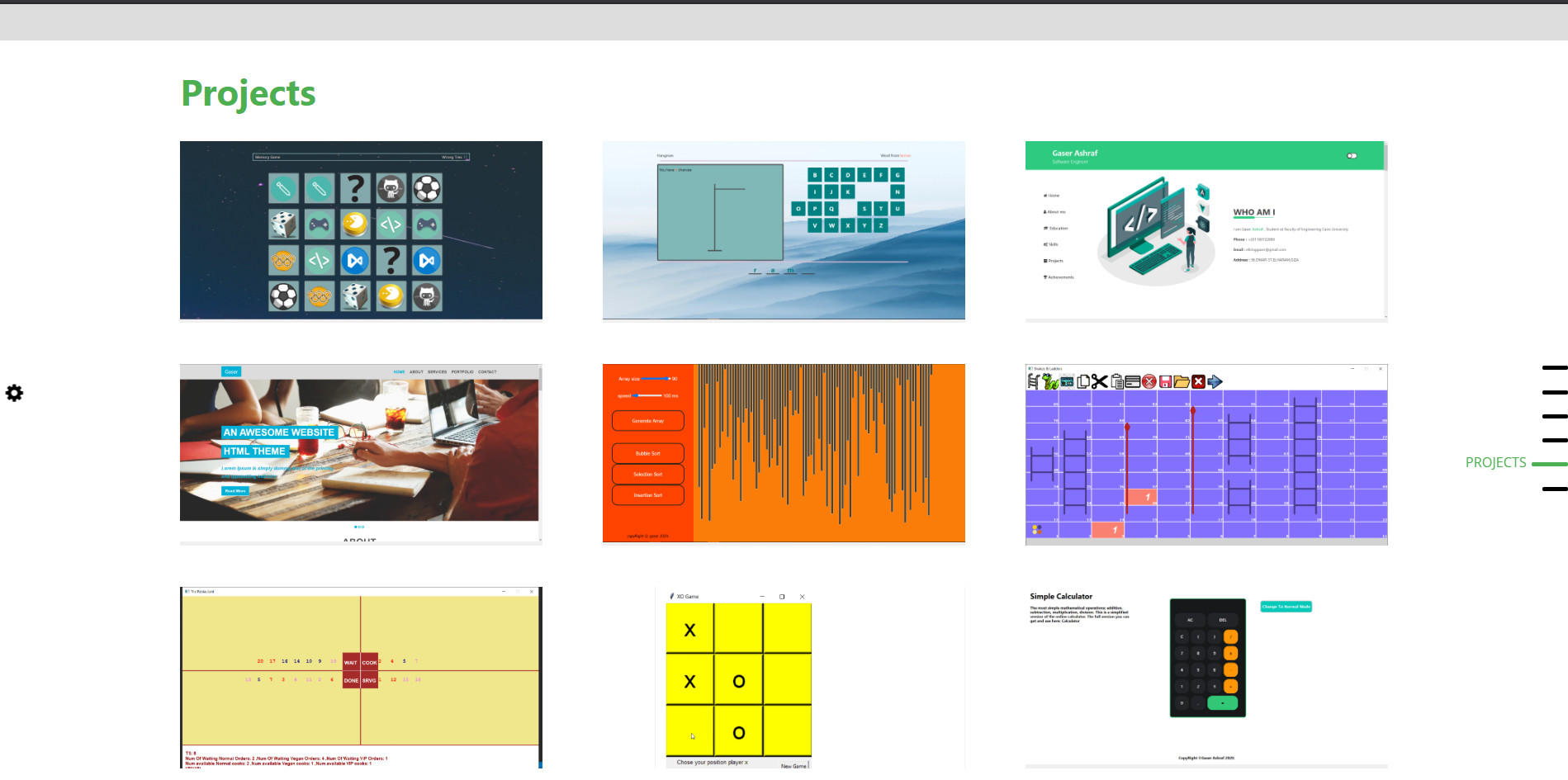Open the settings gear on the left edge

(14, 394)
